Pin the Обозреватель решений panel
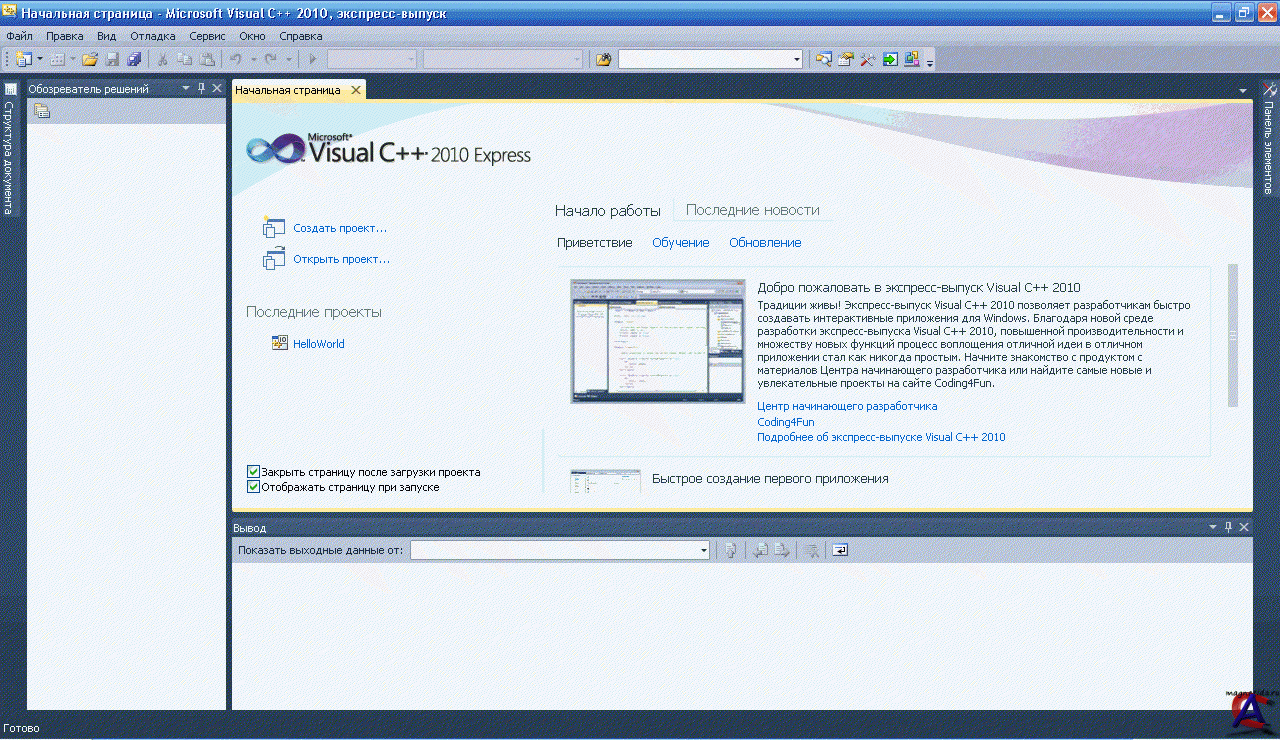The width and height of the screenshot is (1280, 740). point(201,89)
